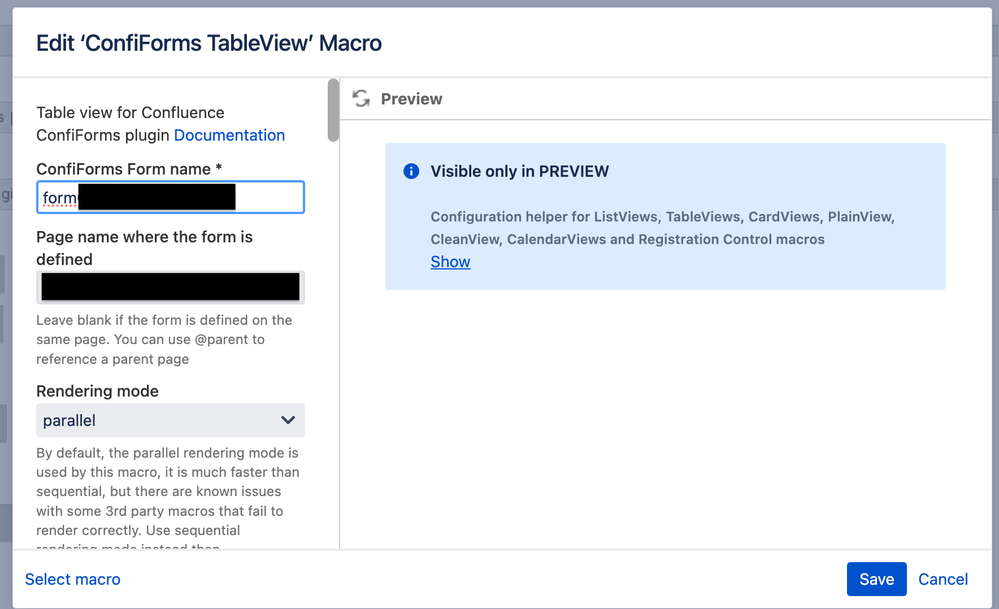Refresh the macro Preview

coord(360,99)
